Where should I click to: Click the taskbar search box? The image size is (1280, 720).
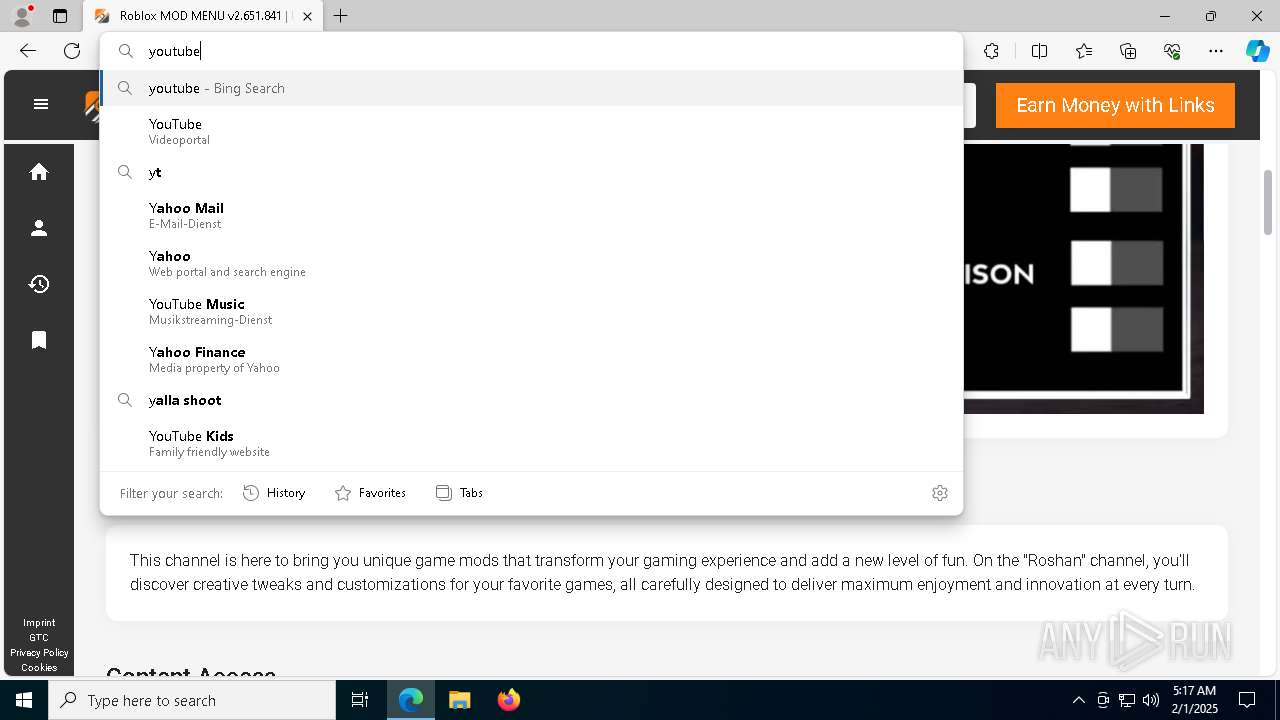(192, 700)
